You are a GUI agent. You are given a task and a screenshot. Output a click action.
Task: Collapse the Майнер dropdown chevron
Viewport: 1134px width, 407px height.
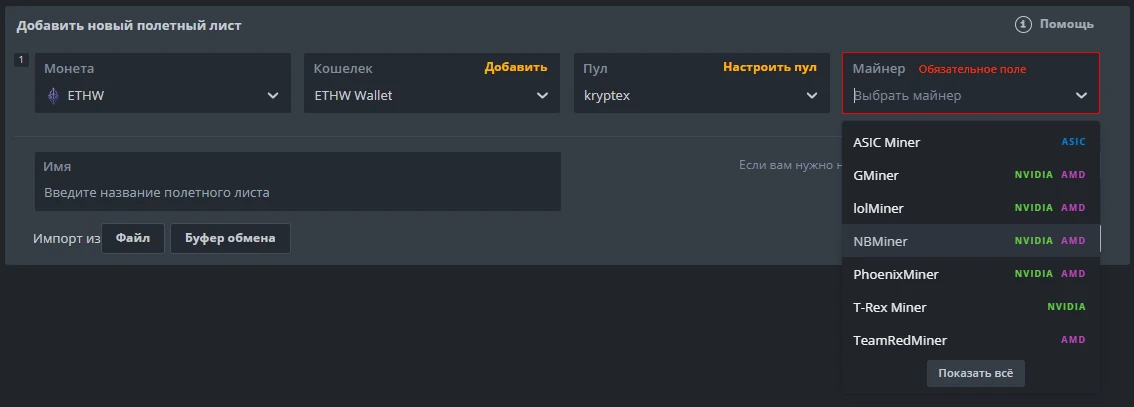pos(1081,96)
